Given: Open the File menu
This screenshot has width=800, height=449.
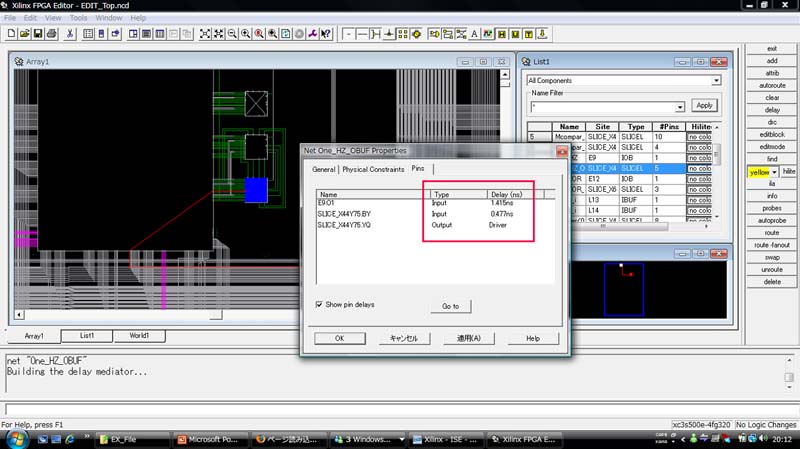Looking at the screenshot, I should [x=10, y=18].
